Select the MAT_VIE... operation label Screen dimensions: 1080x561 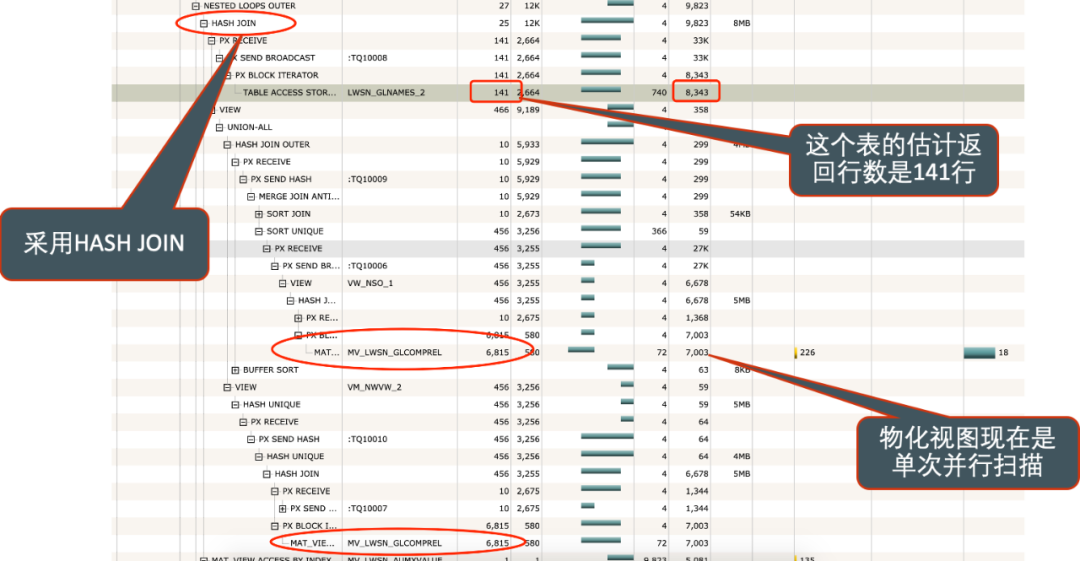[312, 543]
